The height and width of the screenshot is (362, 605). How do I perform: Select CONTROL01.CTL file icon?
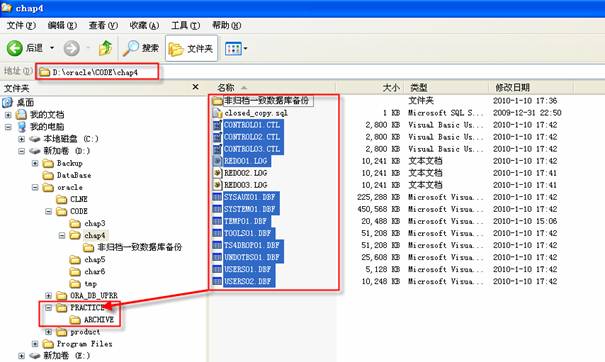pyautogui.click(x=217, y=125)
